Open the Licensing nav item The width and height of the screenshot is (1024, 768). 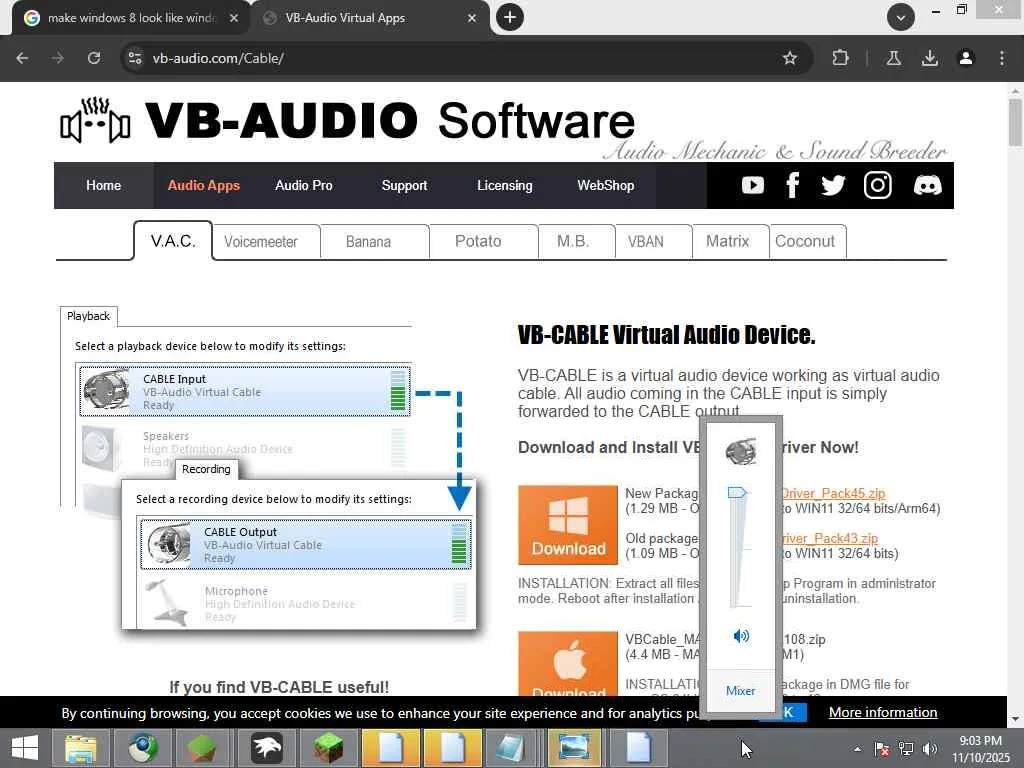[504, 185]
